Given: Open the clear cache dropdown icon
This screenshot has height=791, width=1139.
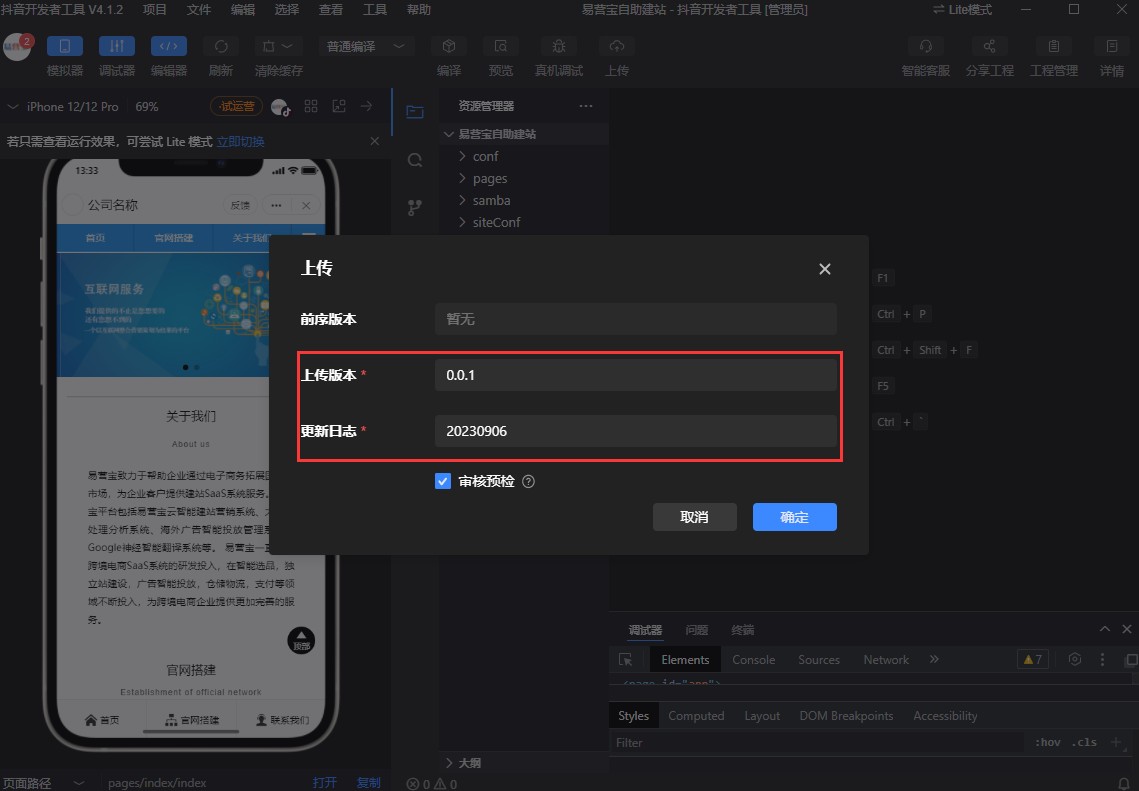Looking at the screenshot, I should 278,46.
